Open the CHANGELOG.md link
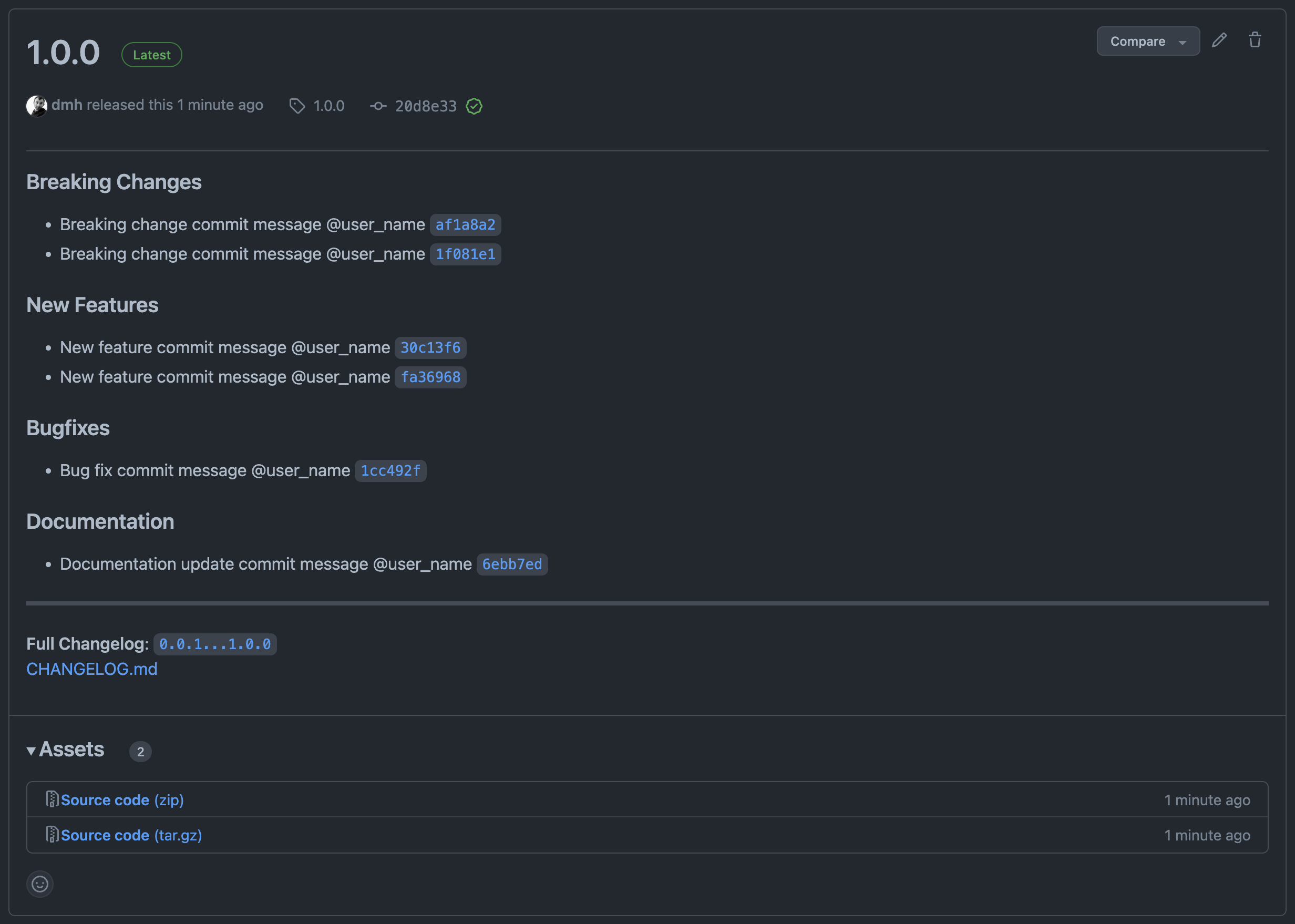The width and height of the screenshot is (1295, 924). click(91, 669)
